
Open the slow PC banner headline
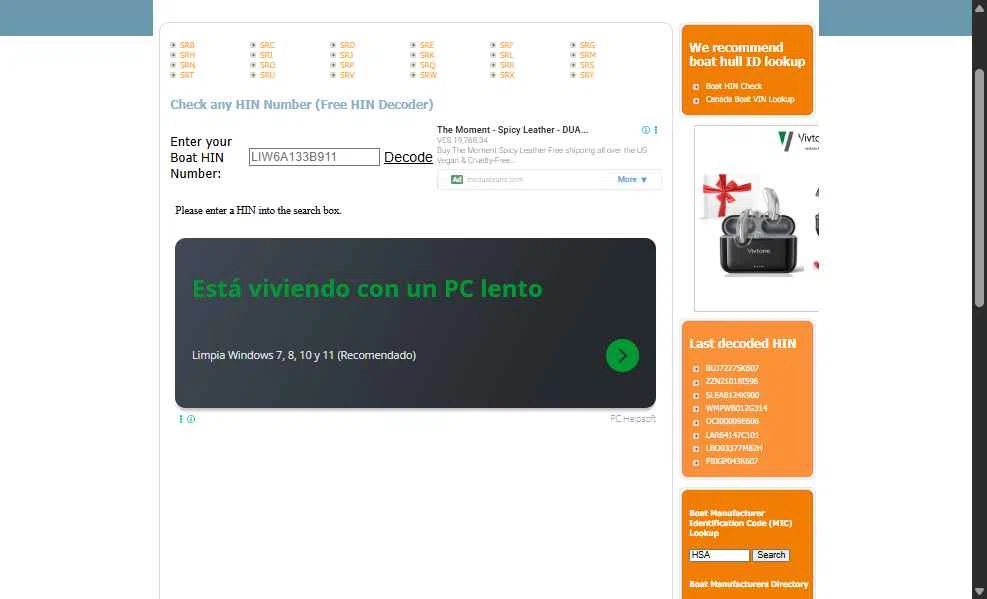point(367,289)
